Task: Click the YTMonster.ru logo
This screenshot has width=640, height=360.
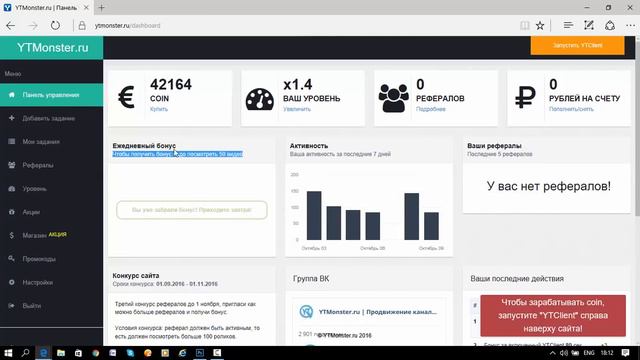Action: 52,48
